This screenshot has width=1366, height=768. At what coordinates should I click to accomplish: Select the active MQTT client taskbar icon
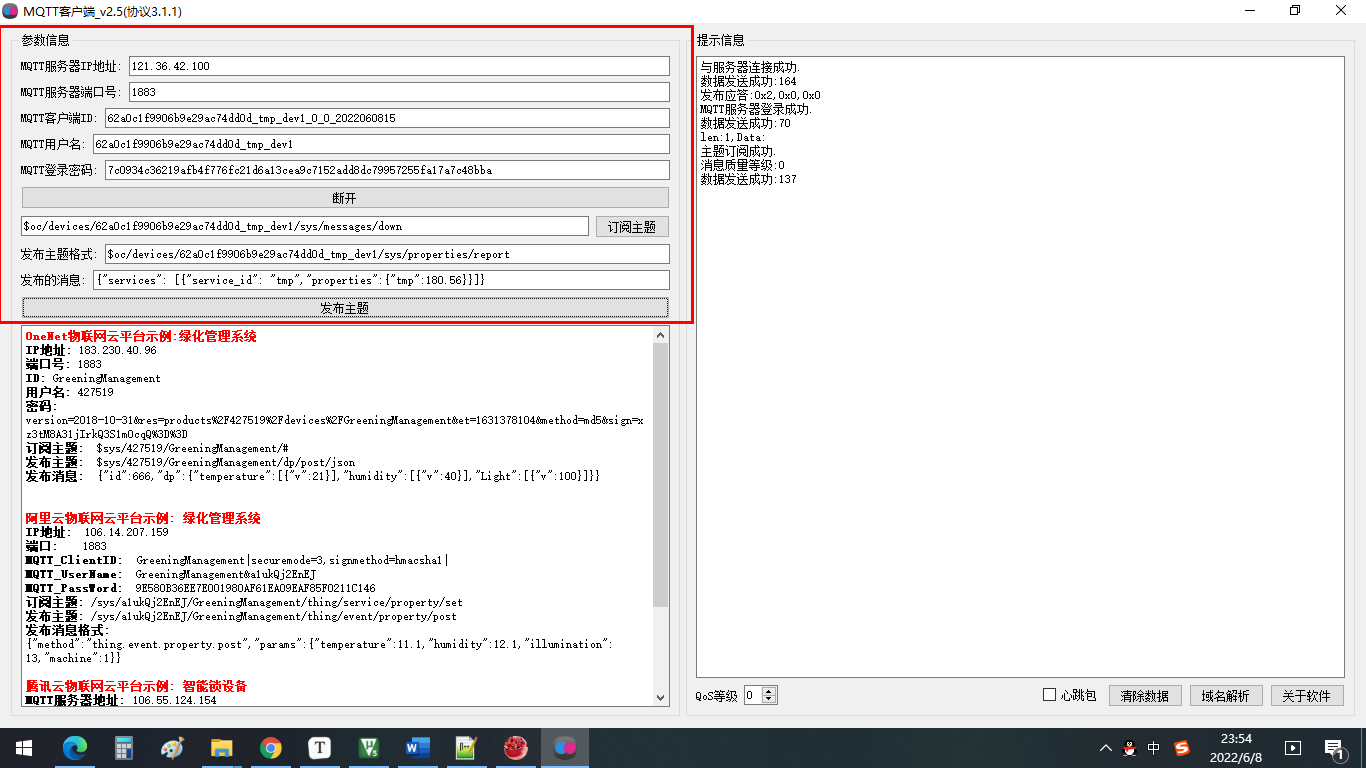[x=565, y=747]
